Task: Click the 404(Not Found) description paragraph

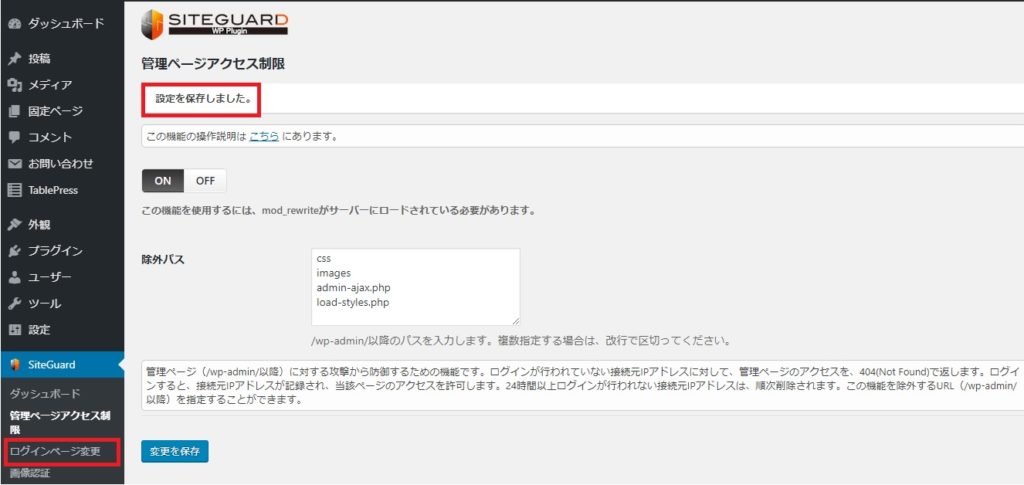Action: (x=582, y=386)
